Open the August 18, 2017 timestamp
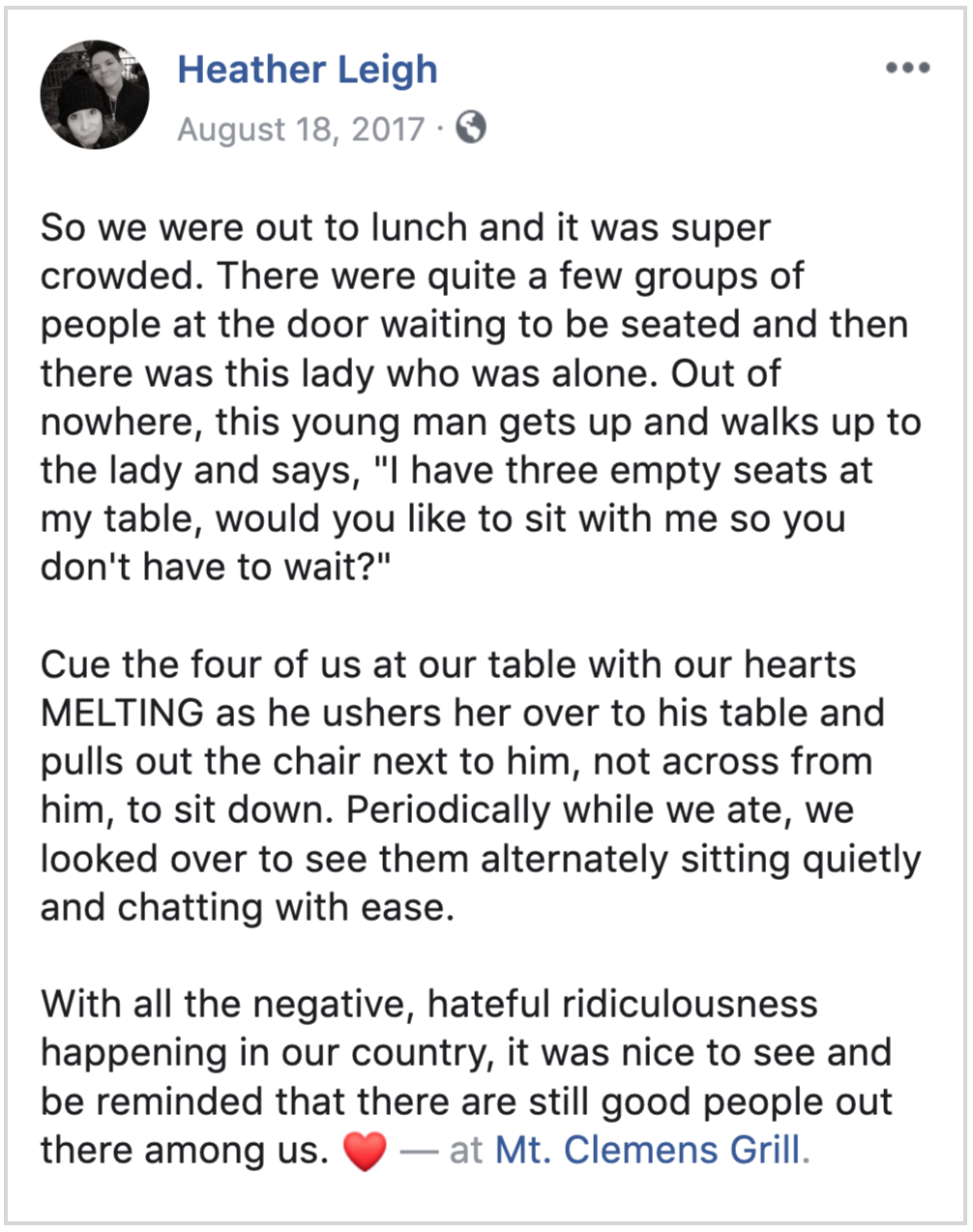 click(301, 129)
